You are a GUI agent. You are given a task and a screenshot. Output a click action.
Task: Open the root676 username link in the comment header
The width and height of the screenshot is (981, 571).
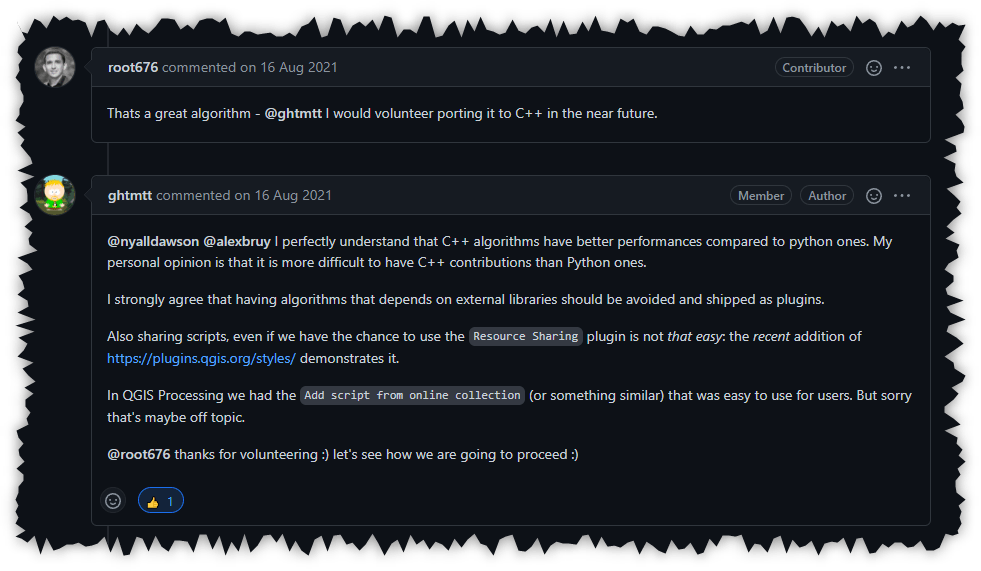point(133,68)
